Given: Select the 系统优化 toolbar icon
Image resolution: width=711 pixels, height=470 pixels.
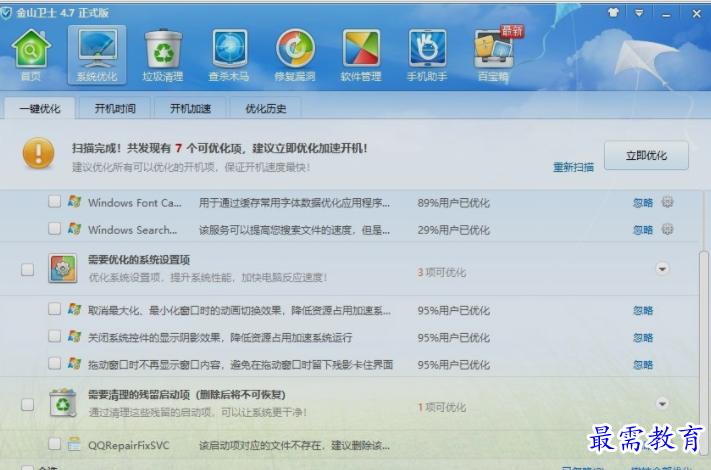Looking at the screenshot, I should 97,55.
